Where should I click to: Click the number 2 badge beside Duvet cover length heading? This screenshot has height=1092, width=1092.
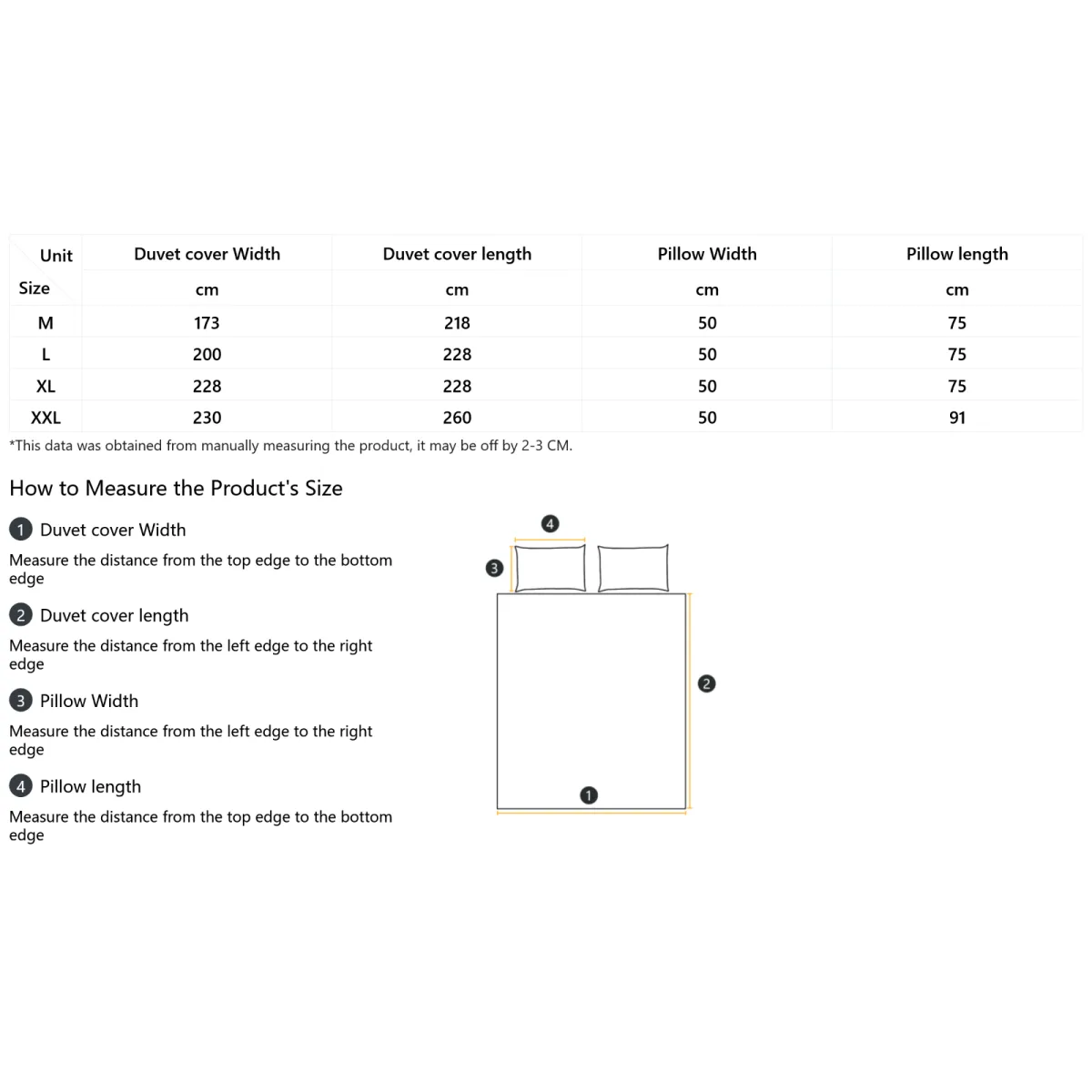pos(20,615)
